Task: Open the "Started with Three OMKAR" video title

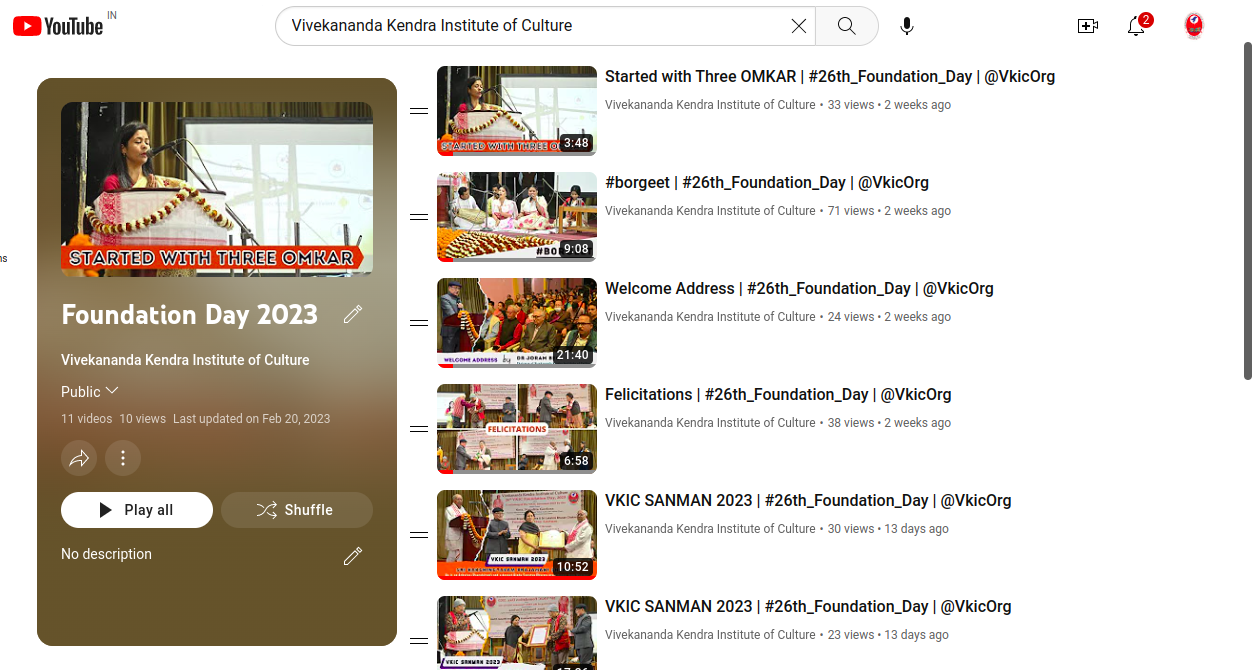Action: coord(830,77)
